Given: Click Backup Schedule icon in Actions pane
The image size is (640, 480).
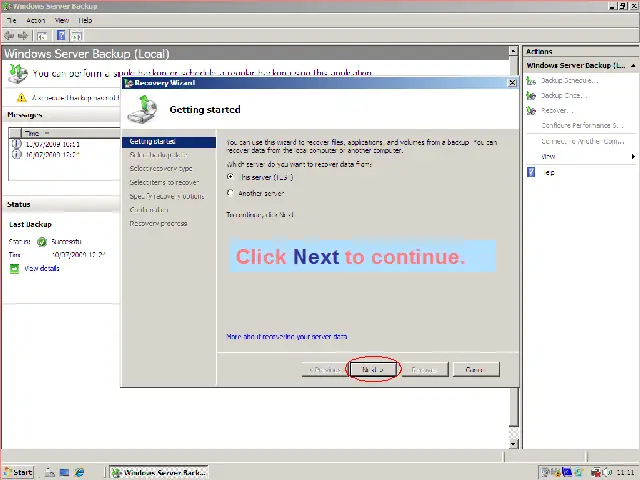Looking at the screenshot, I should 531,80.
